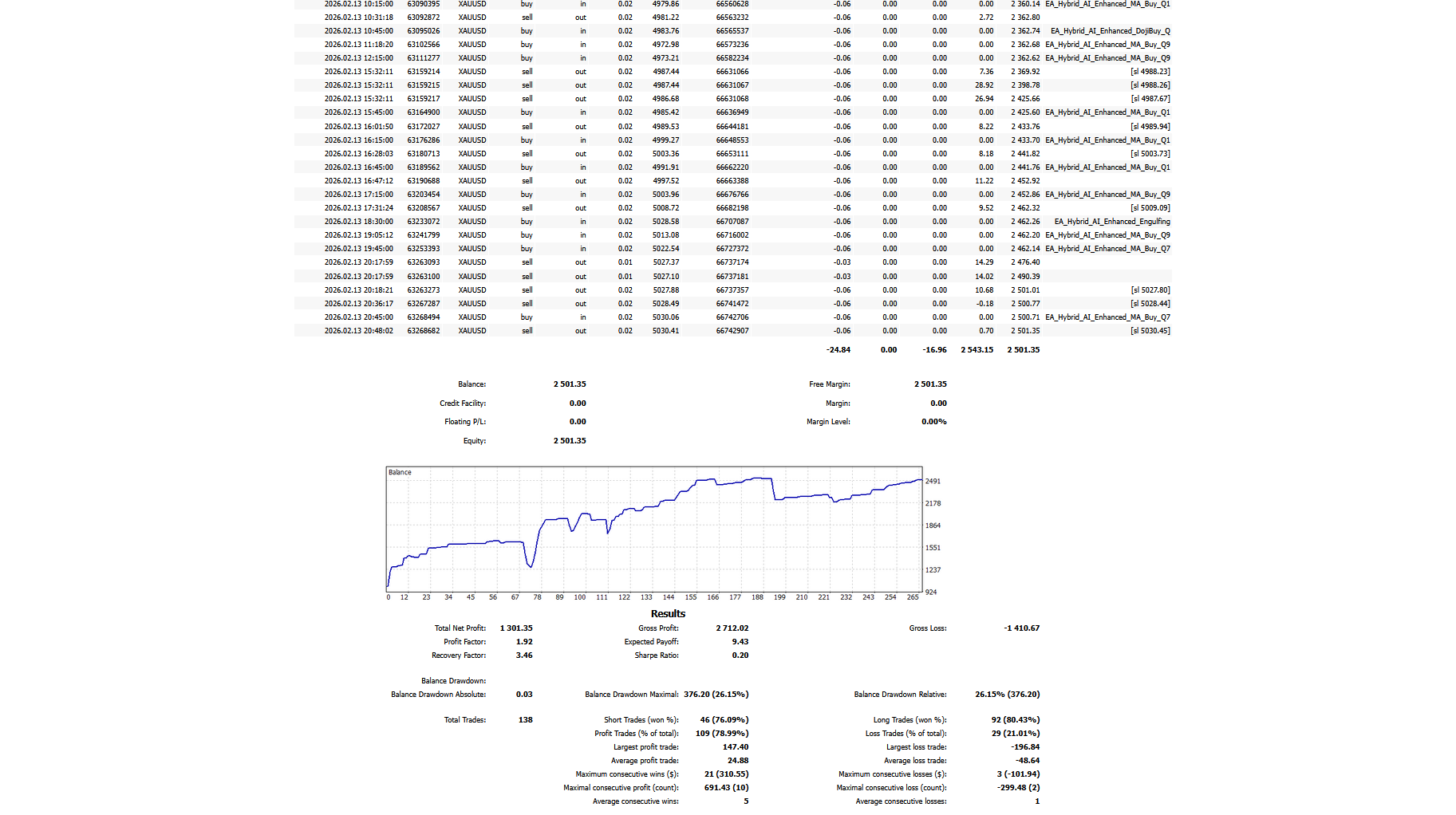
Task: Select the 2491 label on chart axis
Action: (x=933, y=482)
